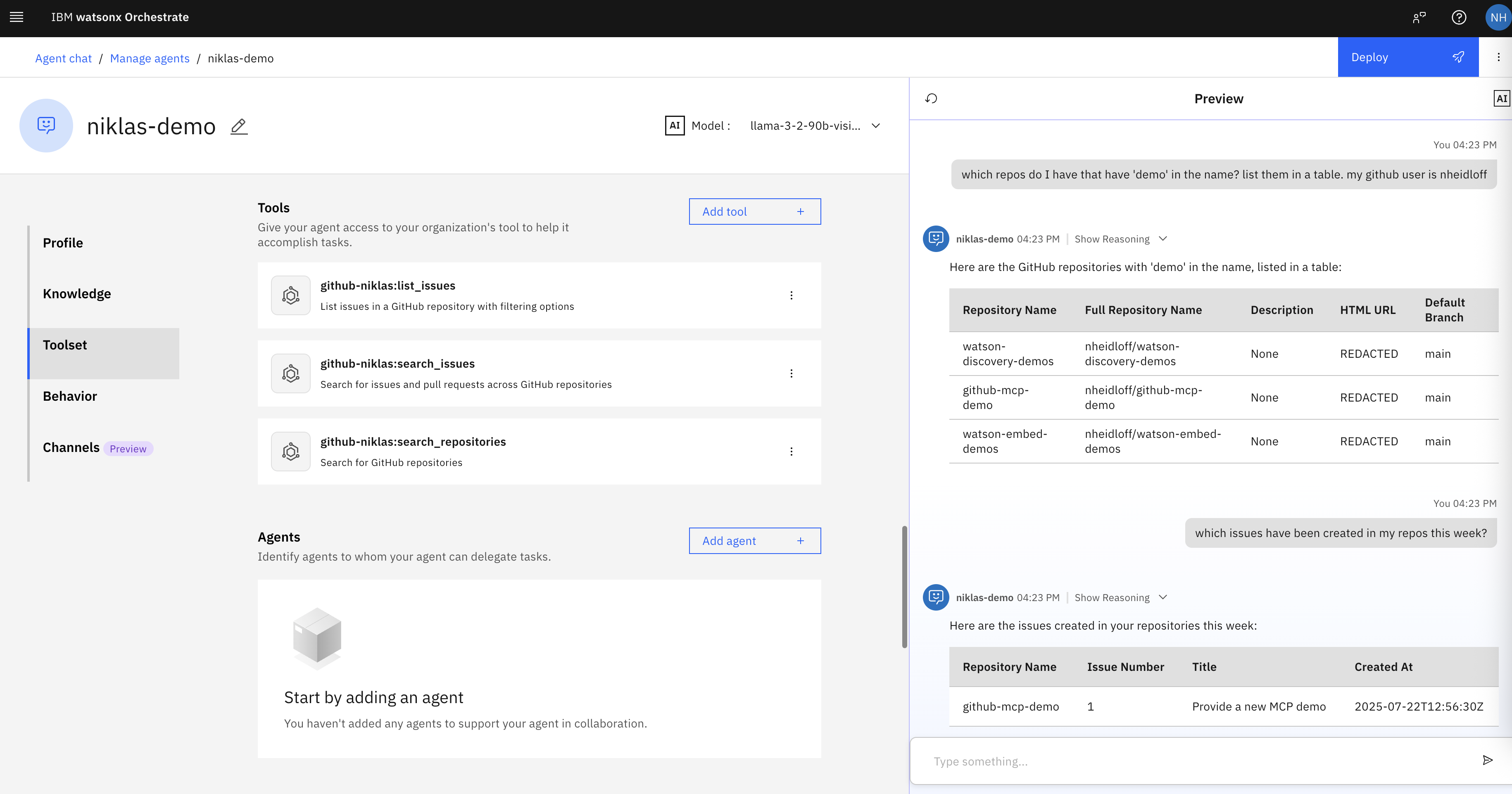Viewport: 1512px width, 794px height.
Task: Open the hamburger navigation menu
Action: coord(17,17)
